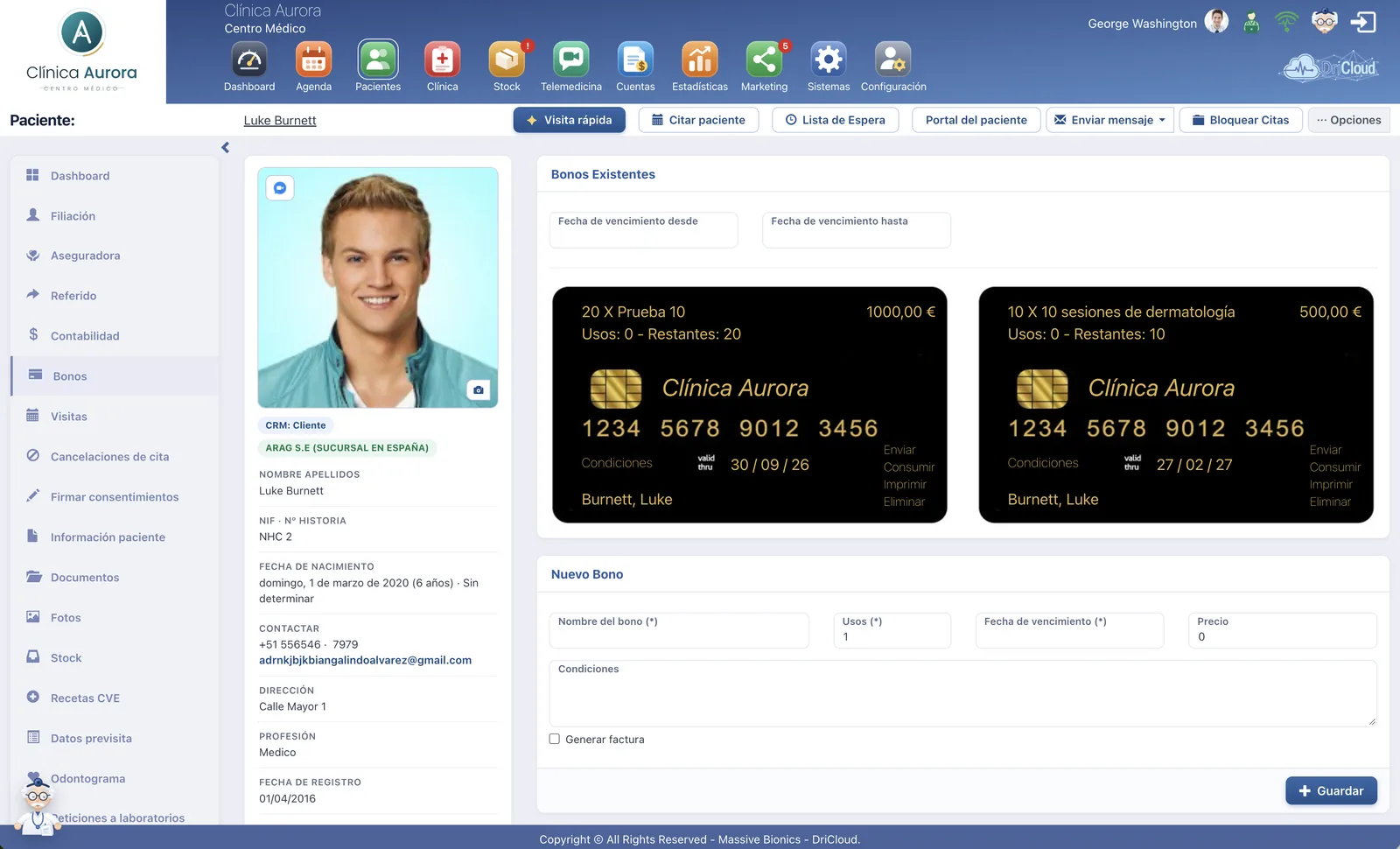Open Recetas CVE in the sidebar
1400x849 pixels.
pos(115,698)
